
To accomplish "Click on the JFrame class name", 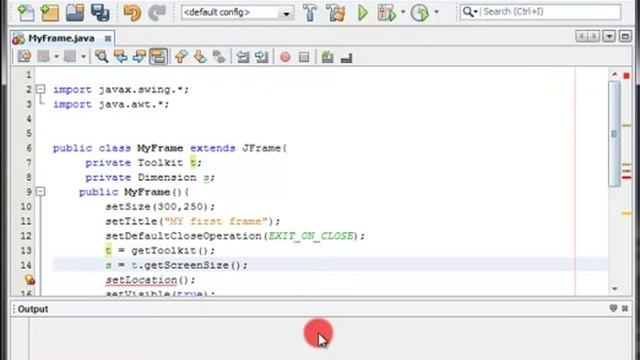I will 261,148.
